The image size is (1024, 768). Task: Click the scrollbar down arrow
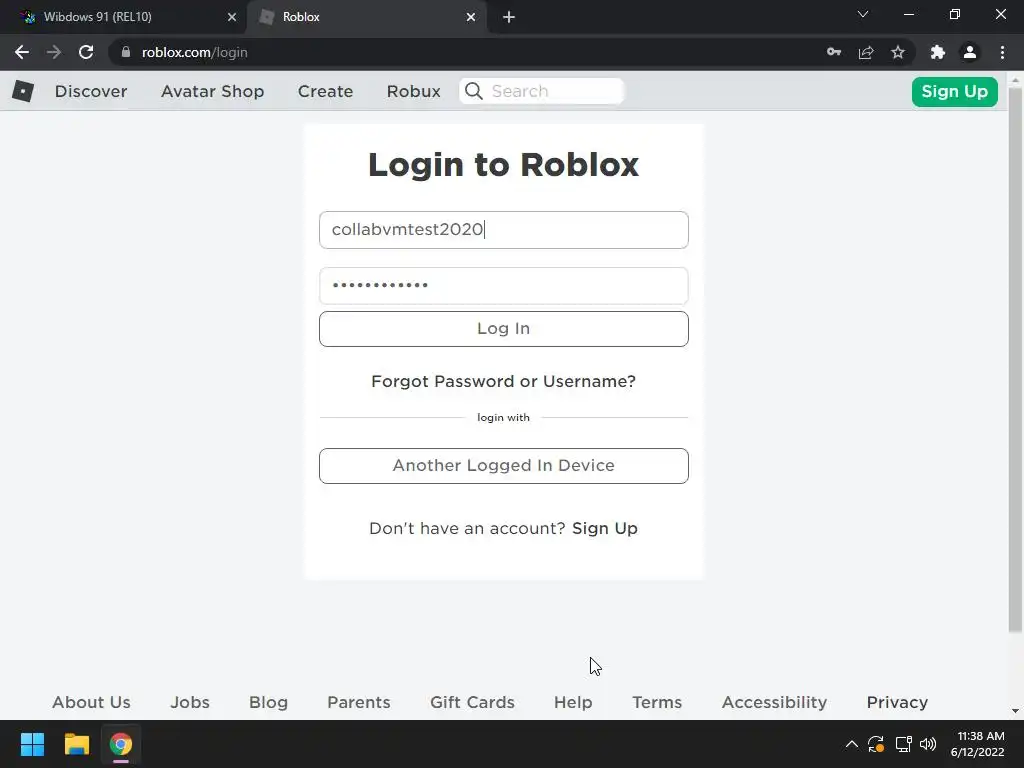(1015, 711)
